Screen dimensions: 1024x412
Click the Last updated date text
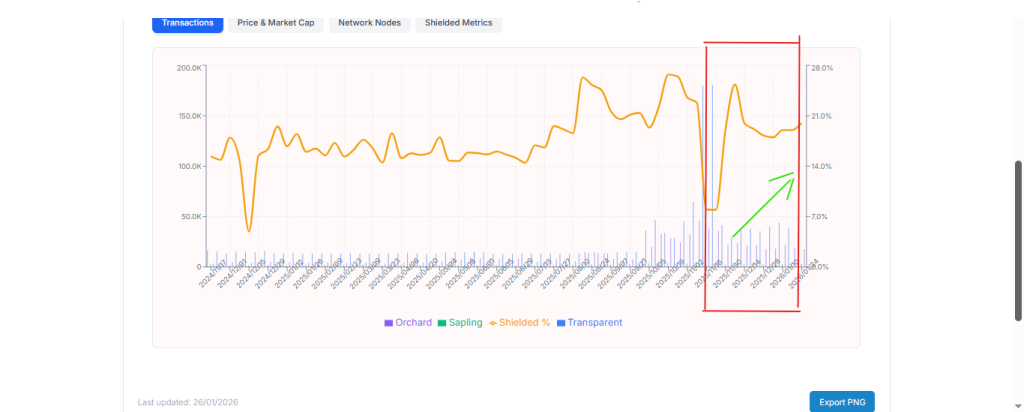click(x=188, y=402)
